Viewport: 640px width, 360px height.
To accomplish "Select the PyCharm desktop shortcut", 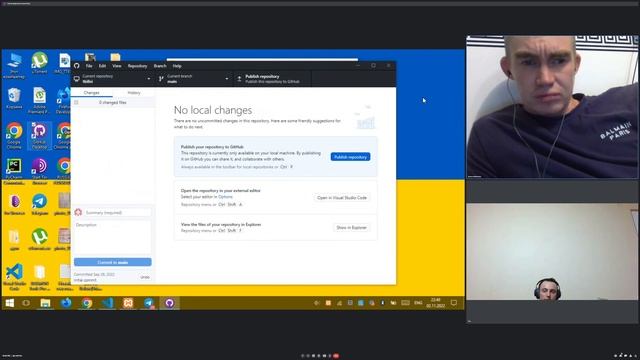I will (x=14, y=171).
